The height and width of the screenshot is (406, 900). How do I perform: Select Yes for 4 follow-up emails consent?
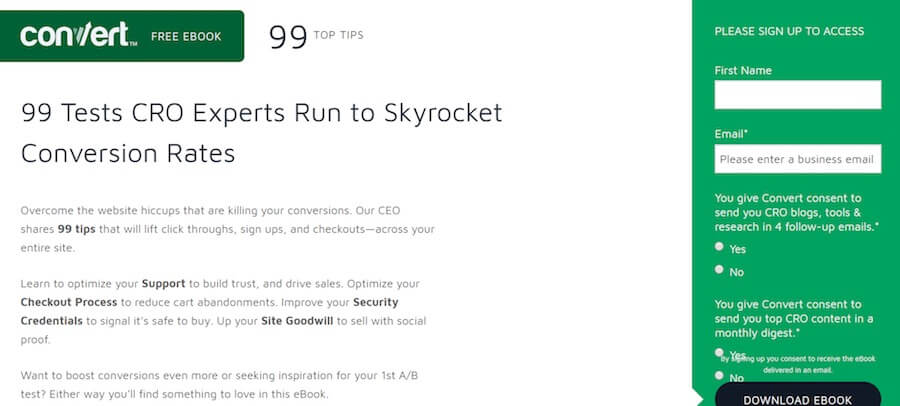[719, 246]
